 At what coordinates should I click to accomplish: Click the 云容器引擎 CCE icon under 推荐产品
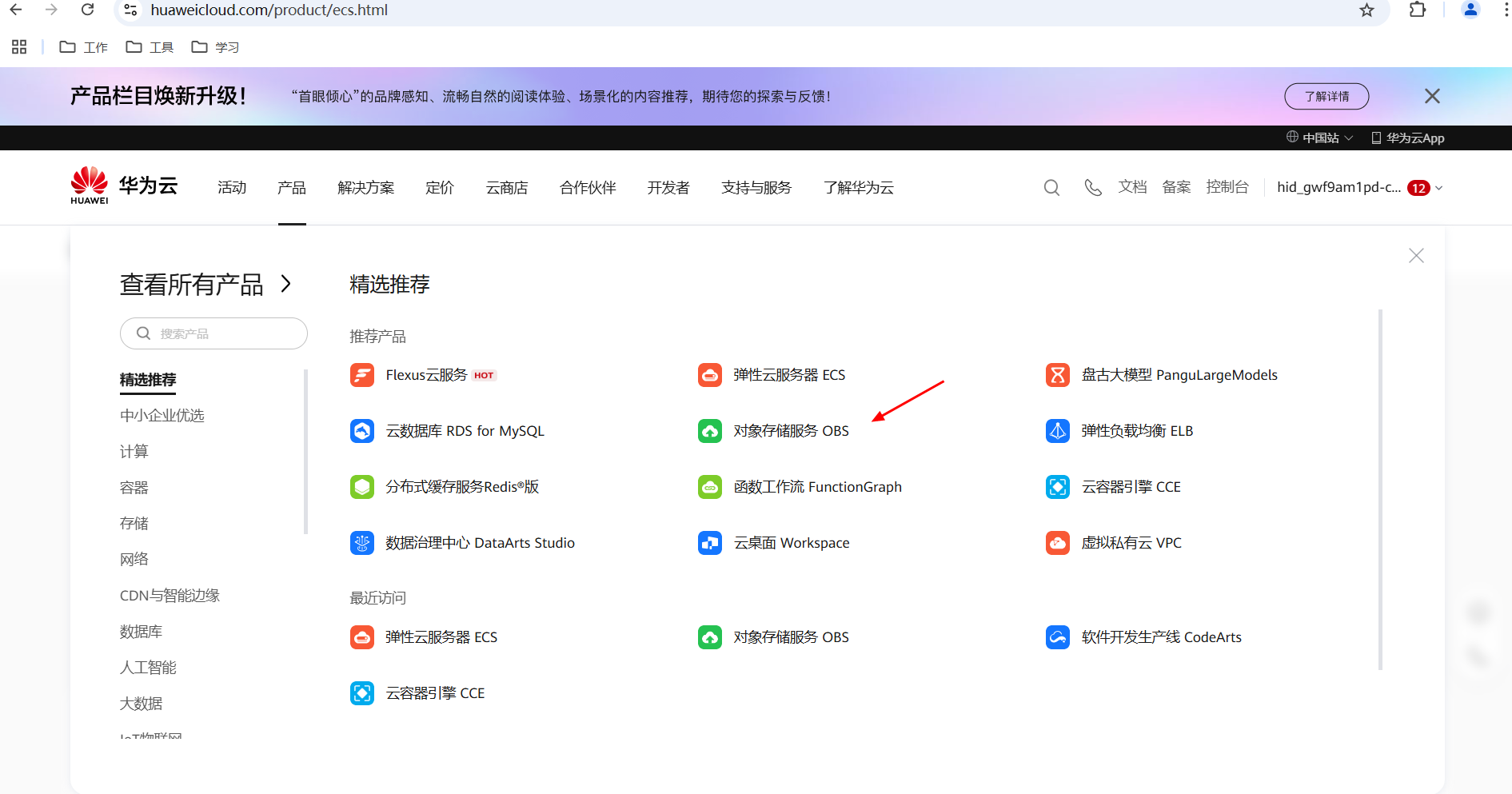pos(1058,487)
